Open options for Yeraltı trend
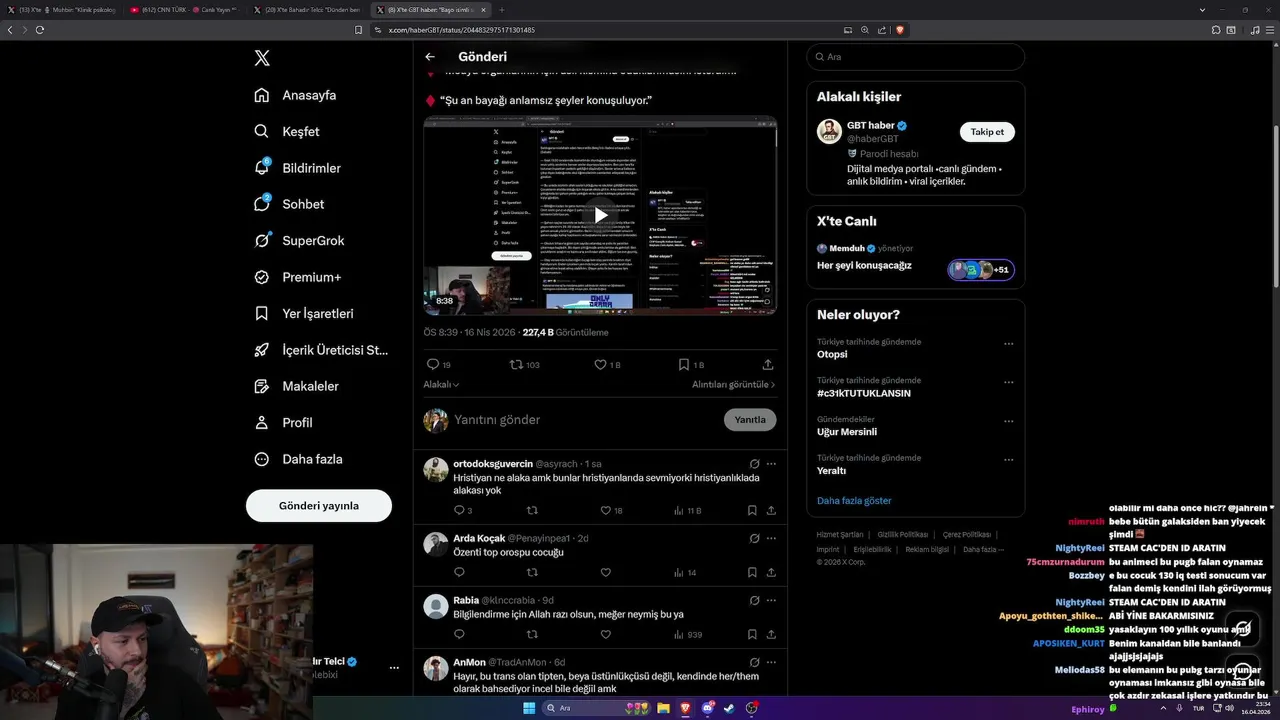The image size is (1280, 720). [x=1008, y=459]
